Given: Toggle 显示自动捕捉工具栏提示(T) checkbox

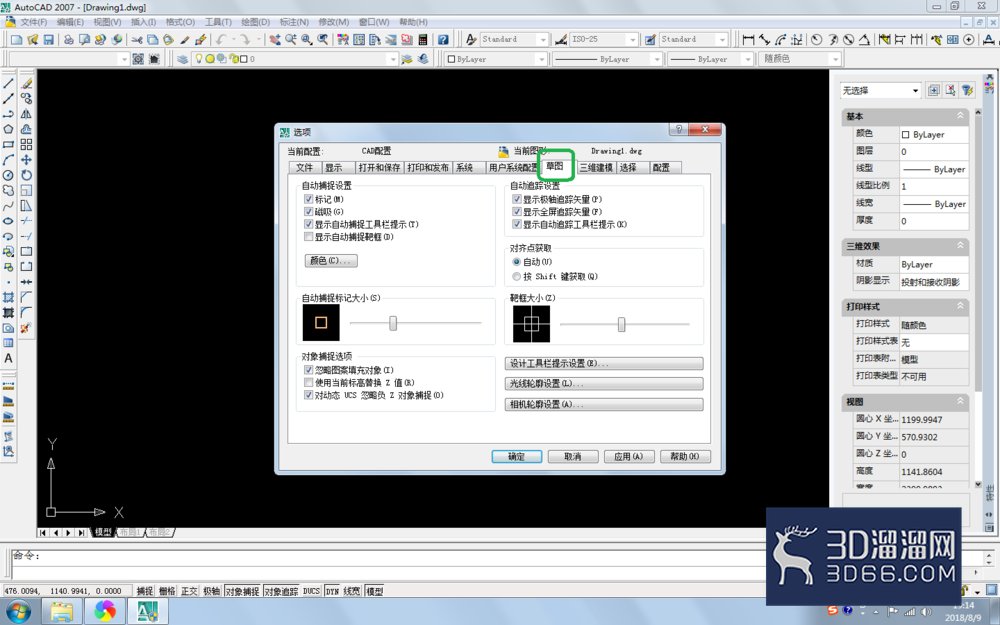Looking at the screenshot, I should tap(309, 224).
